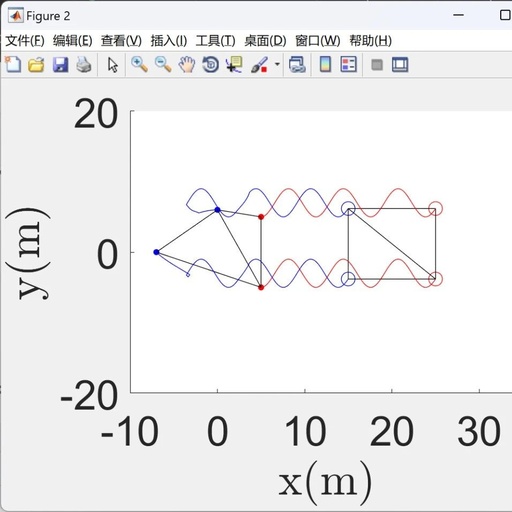Activate the Zoom In magnifier tool
512x512 pixels.
[139, 64]
